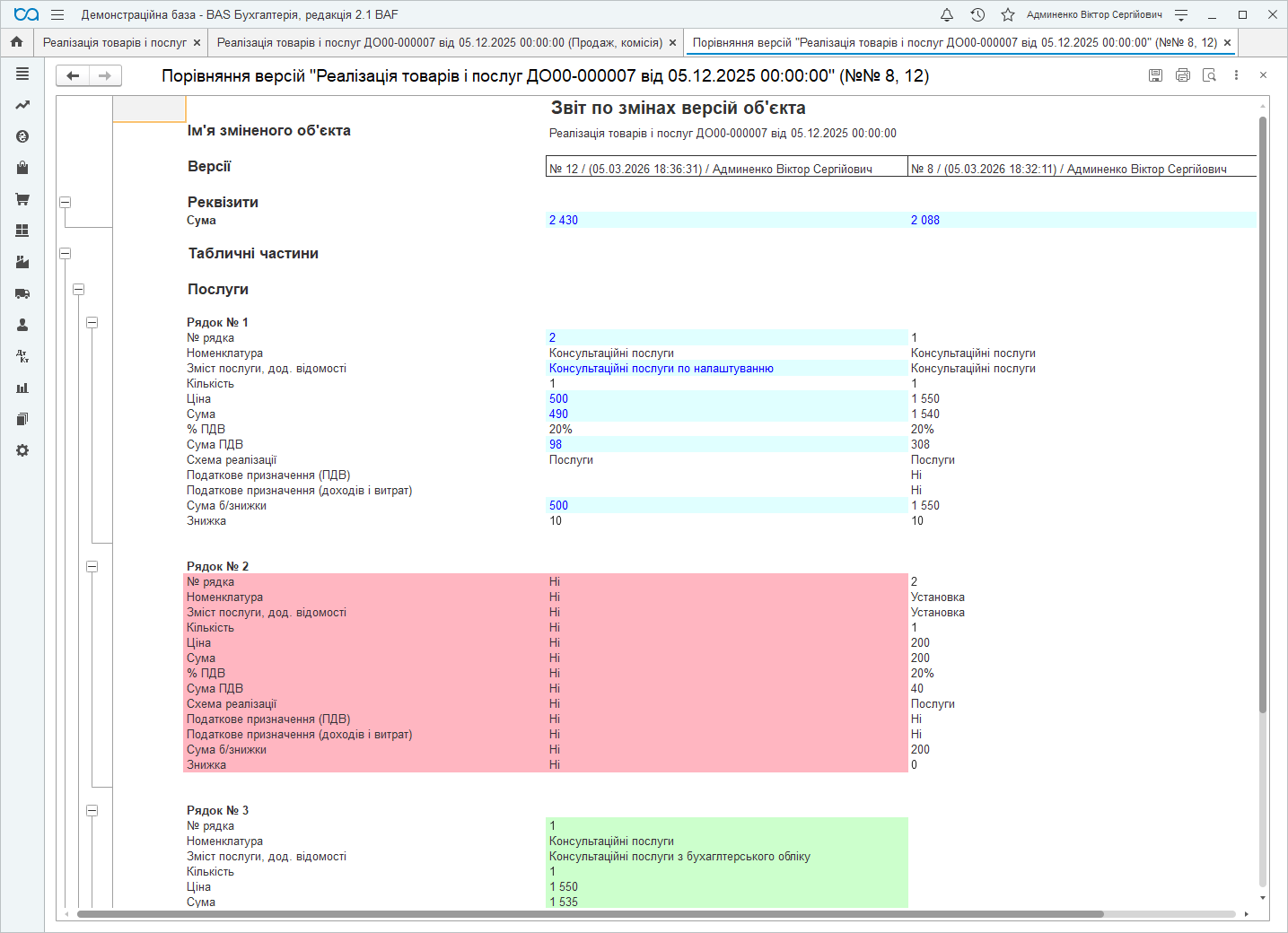1288x933 pixels.
Task: Click the notifications bell icon
Action: 946,14
